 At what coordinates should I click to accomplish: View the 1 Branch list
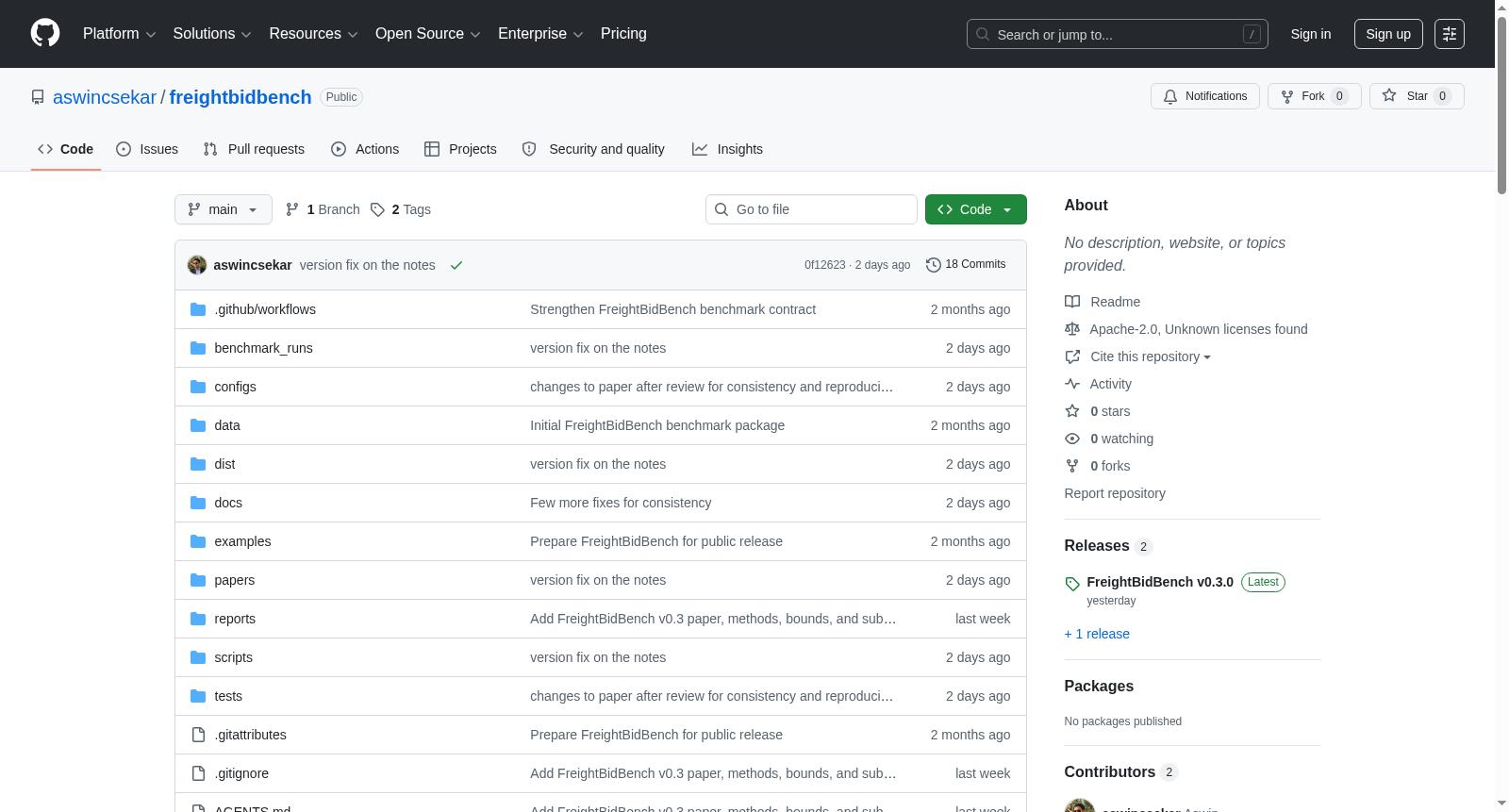coord(323,209)
